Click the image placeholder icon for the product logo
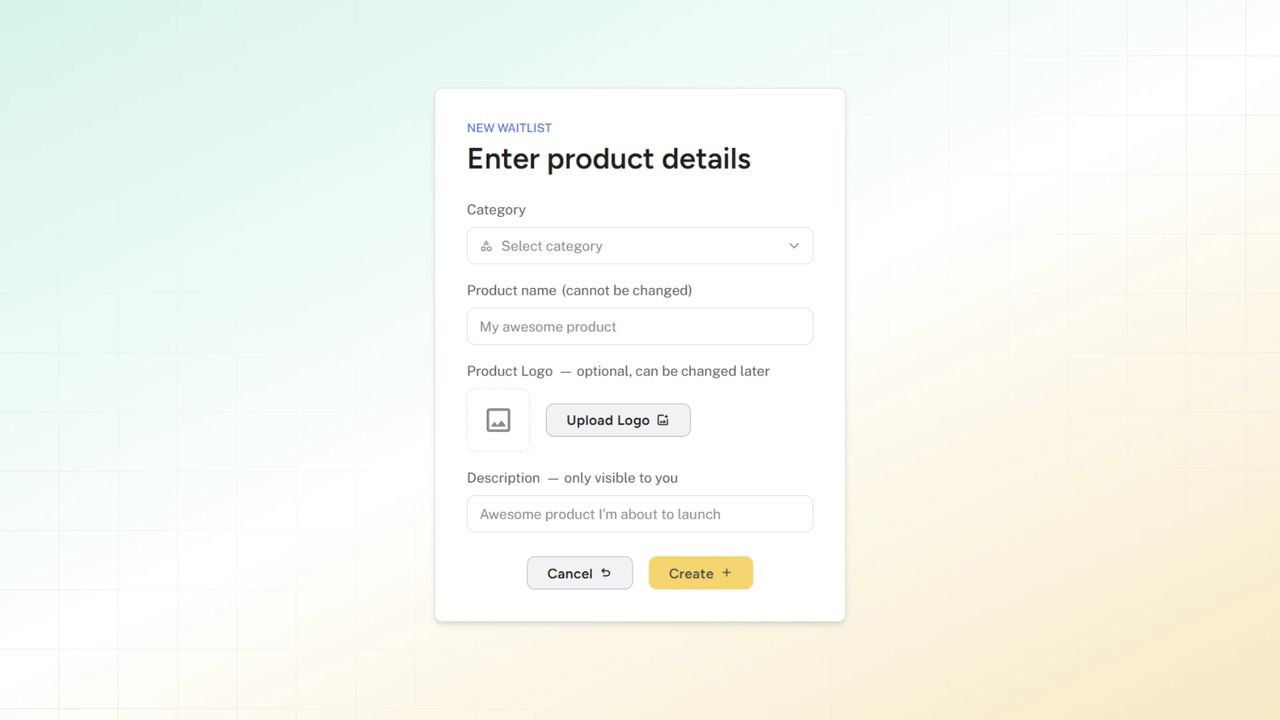The image size is (1280, 720). 498,420
